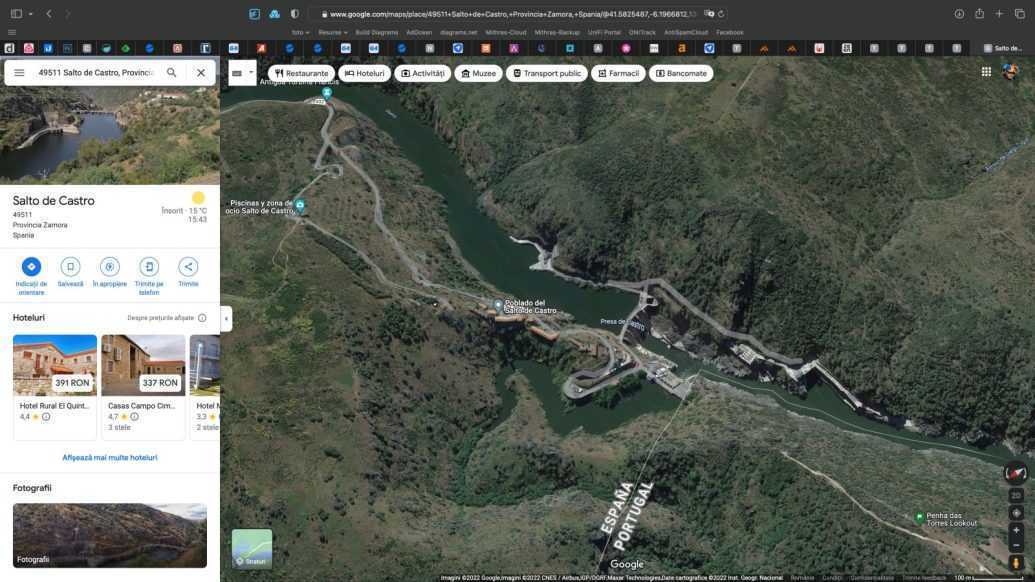Select the 'Restaurante' category chip

coord(301,73)
